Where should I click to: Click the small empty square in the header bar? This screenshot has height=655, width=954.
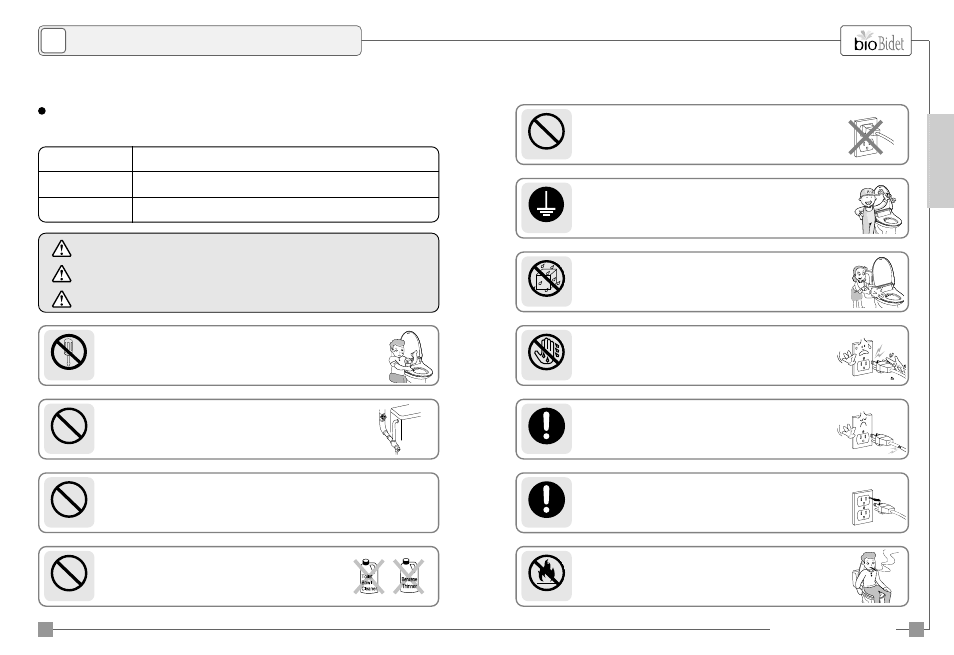point(53,41)
